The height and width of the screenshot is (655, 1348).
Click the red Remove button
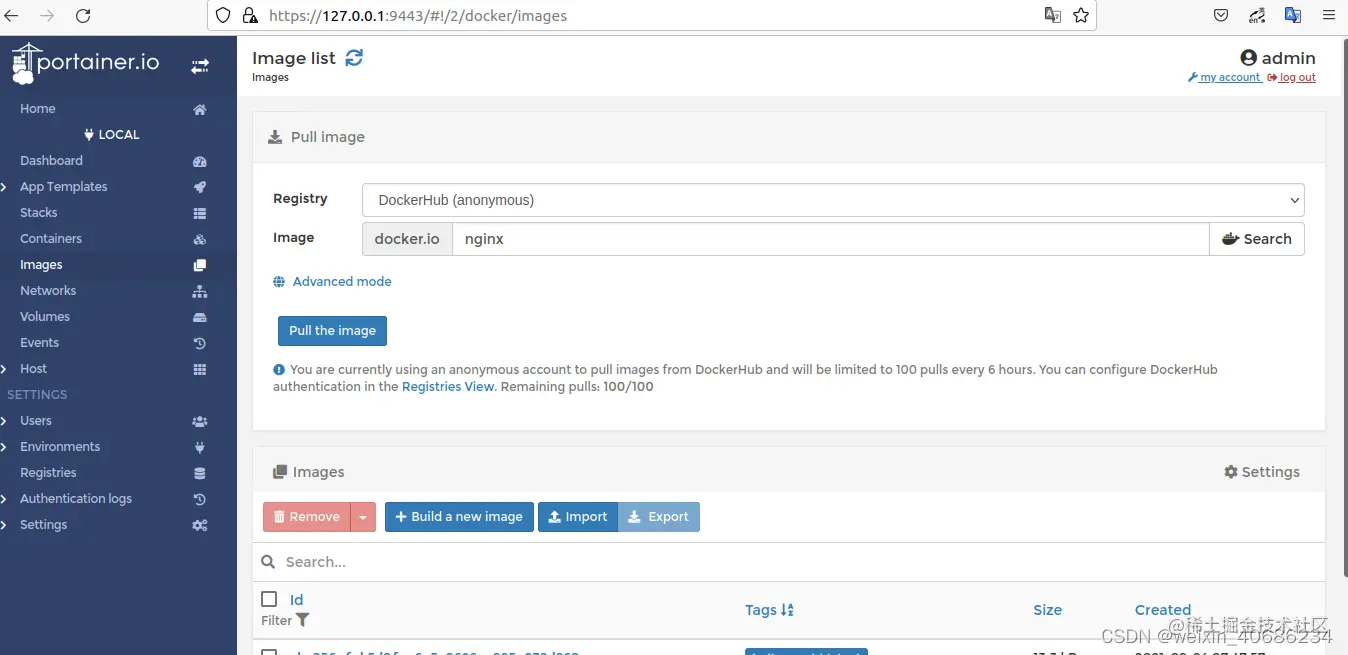click(307, 517)
